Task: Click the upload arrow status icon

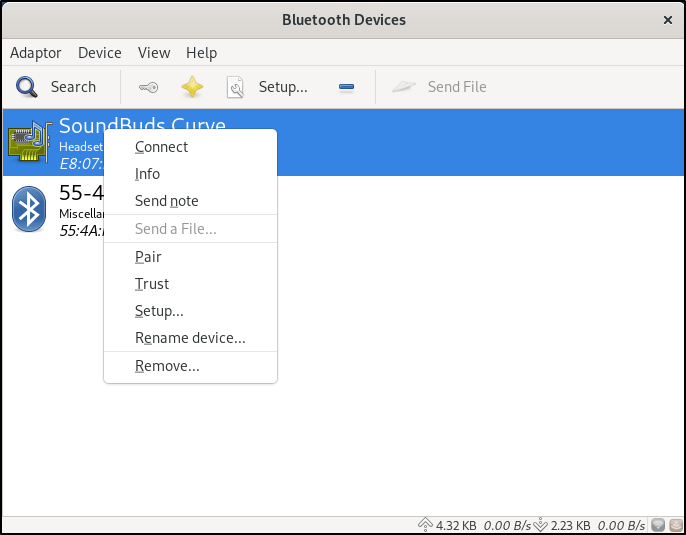Action: click(x=424, y=524)
